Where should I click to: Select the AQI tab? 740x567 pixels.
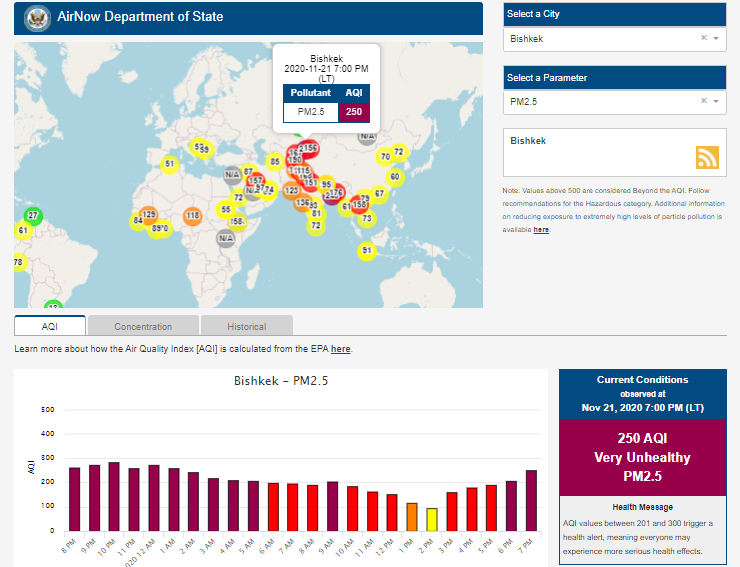(49, 326)
